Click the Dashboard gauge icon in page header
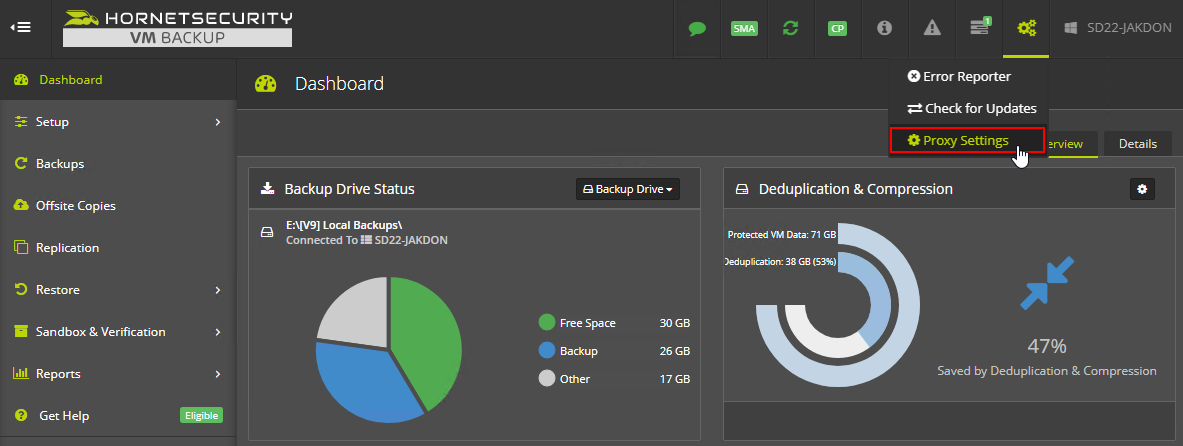This screenshot has width=1183, height=446. point(266,84)
